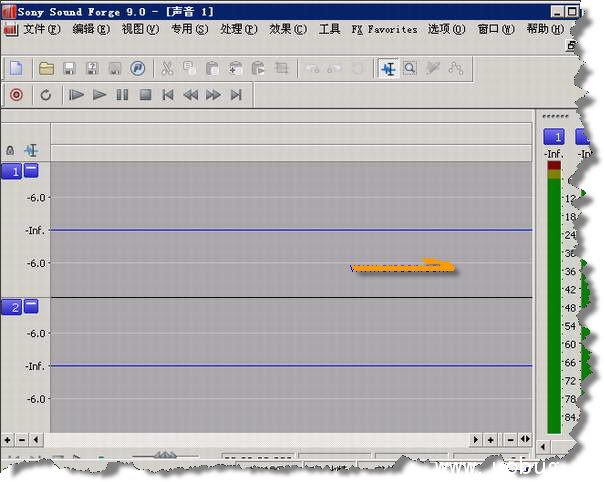Zoom out time with minus button bottom-right

[510, 440]
